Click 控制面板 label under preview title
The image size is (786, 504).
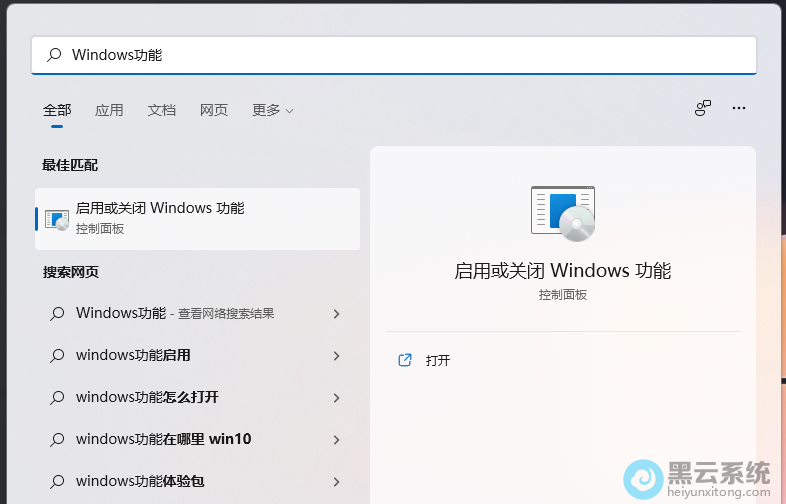point(563,295)
